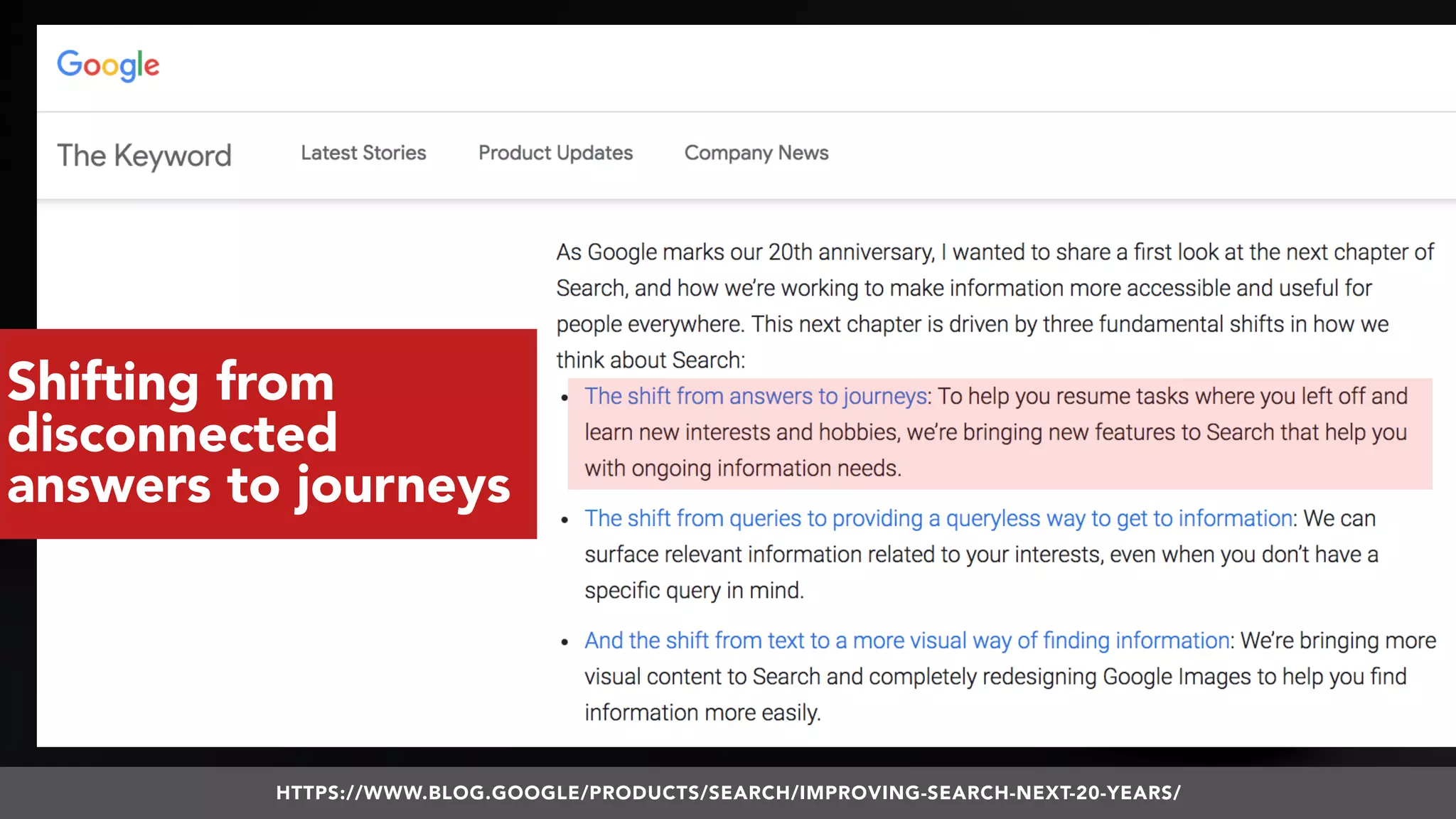
Task: Open The Keyword blog home
Action: [144, 155]
